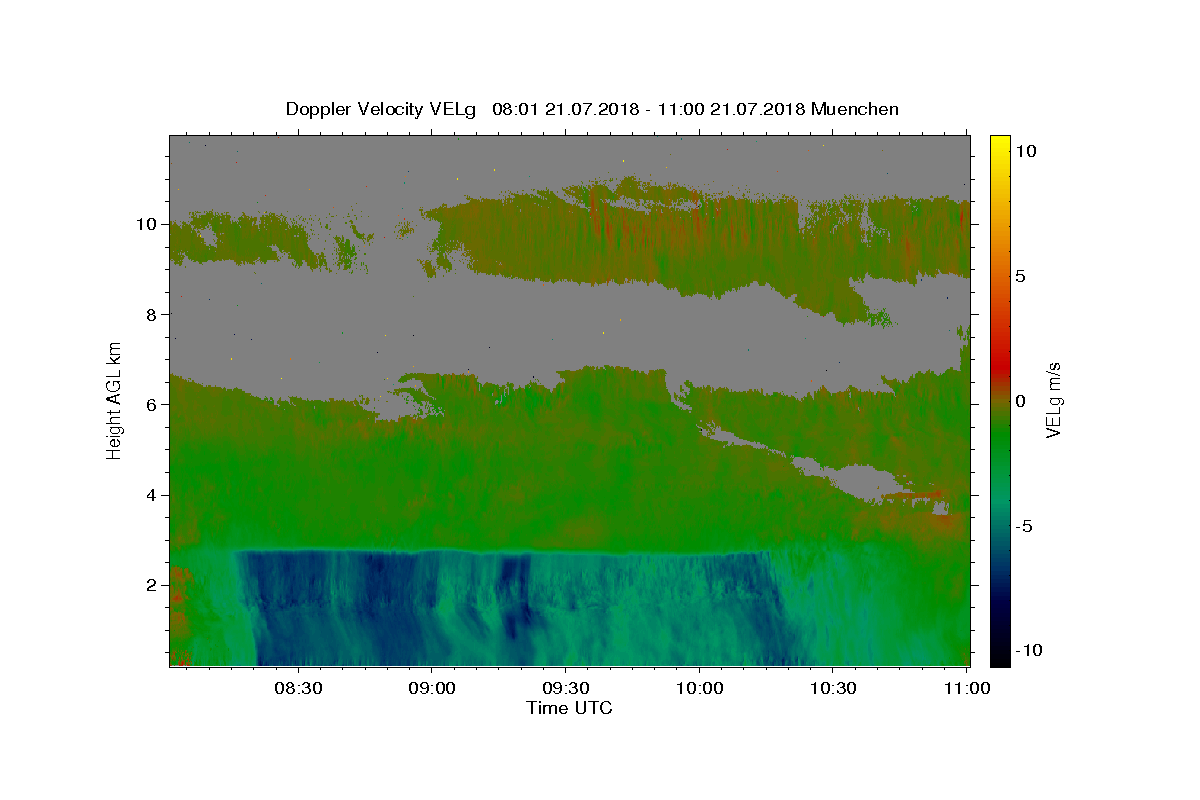Click the height tick label '6'

coord(153,404)
